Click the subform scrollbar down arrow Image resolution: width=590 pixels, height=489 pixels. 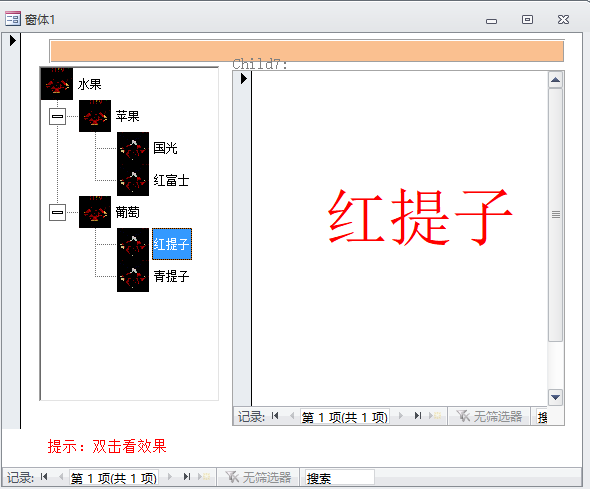555,397
